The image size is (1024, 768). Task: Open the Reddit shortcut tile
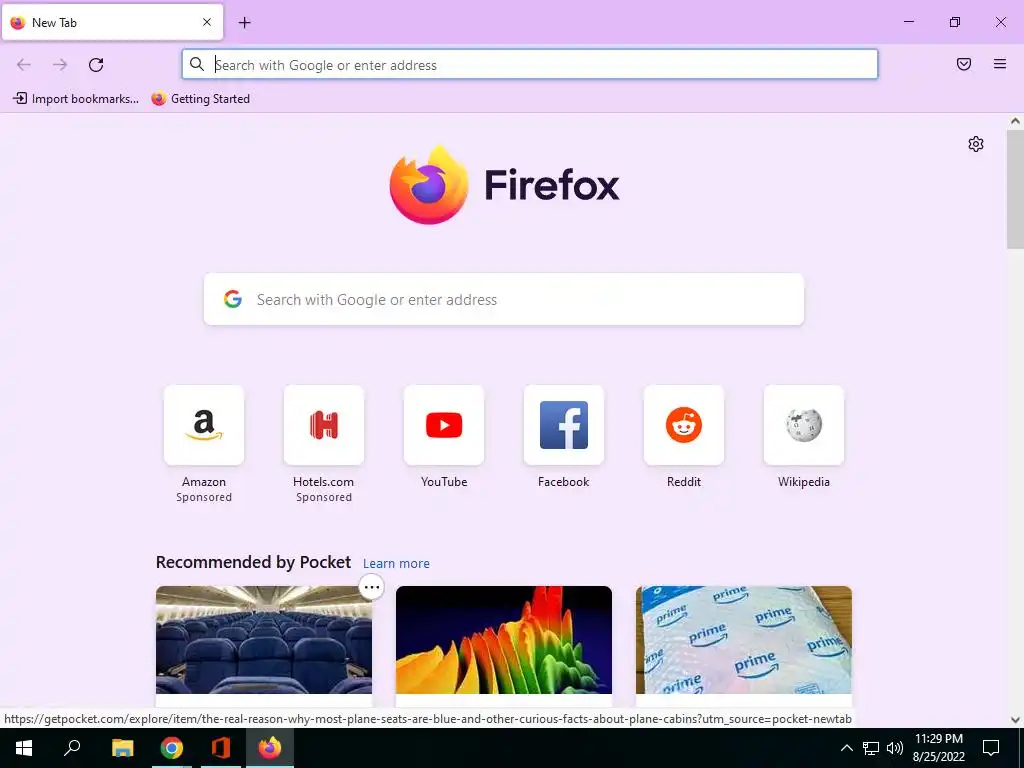(x=684, y=425)
